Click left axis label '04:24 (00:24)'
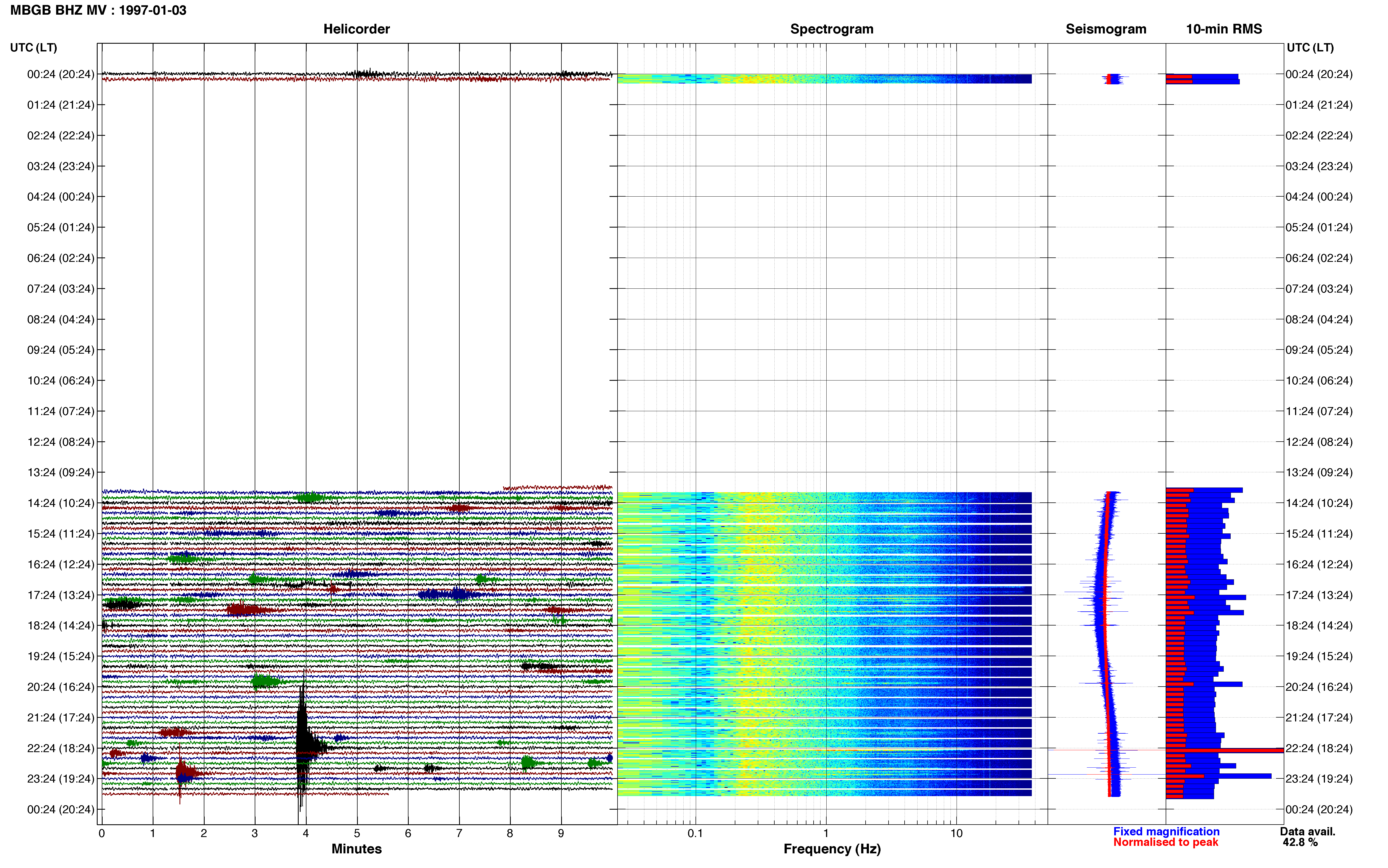Viewport: 1388px width, 868px height. (61, 197)
